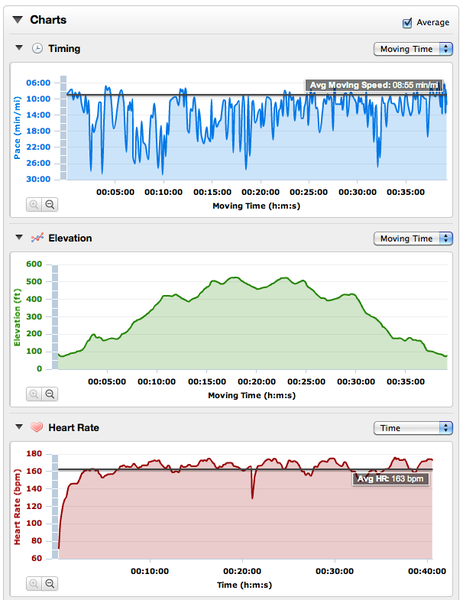Click the Avg Moving Speed label
Screen dimensions: 463x600
point(374,85)
